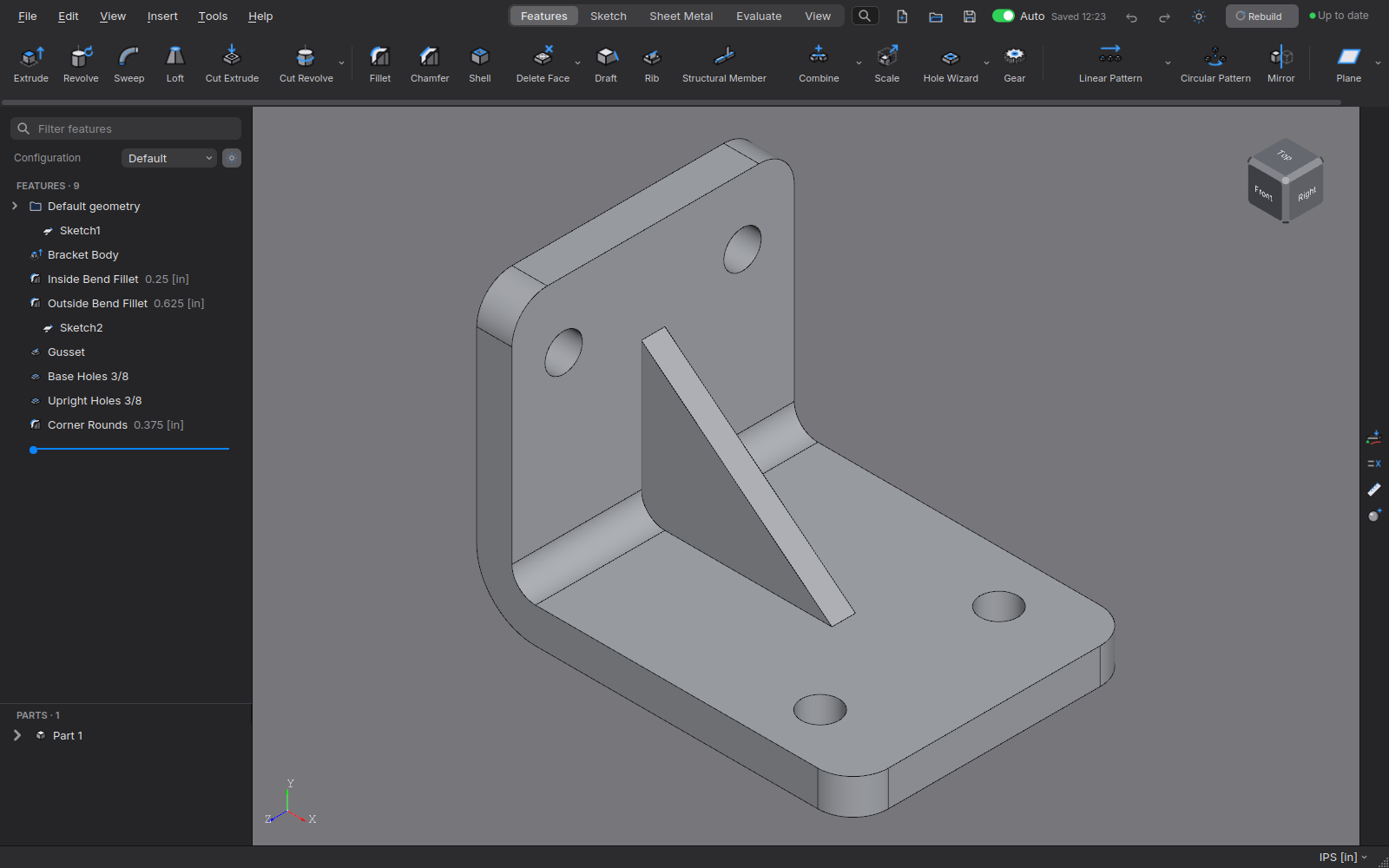Viewport: 1389px width, 868px height.
Task: Redo the last action
Action: tap(1164, 16)
